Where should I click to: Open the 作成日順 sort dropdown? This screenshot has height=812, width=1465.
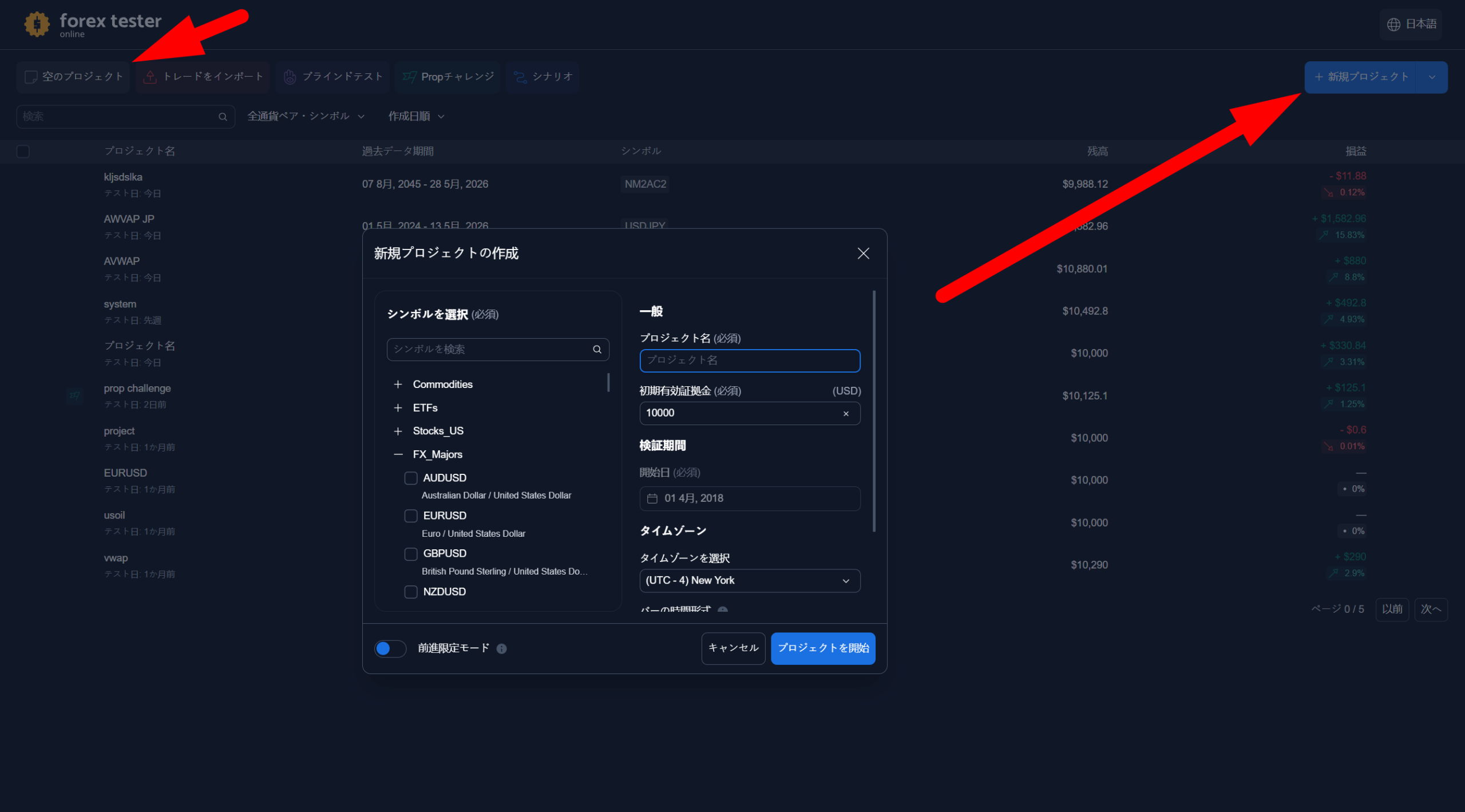point(416,116)
